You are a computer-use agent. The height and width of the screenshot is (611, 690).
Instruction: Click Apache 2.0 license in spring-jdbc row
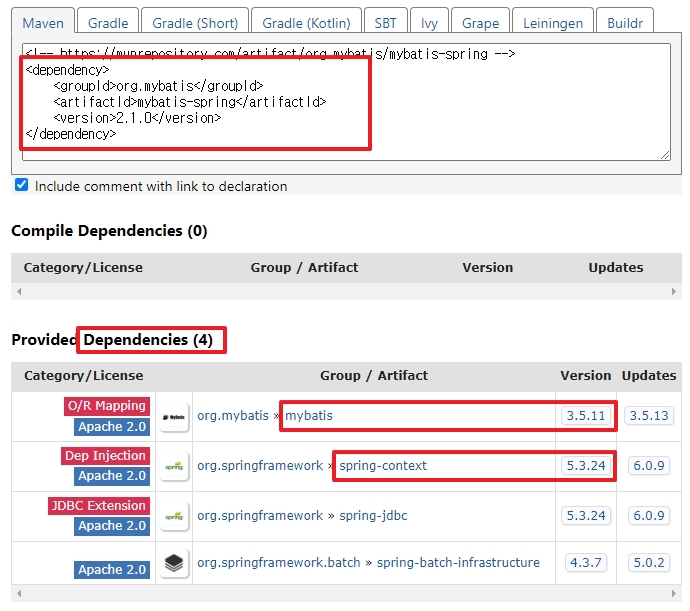[x=112, y=526]
